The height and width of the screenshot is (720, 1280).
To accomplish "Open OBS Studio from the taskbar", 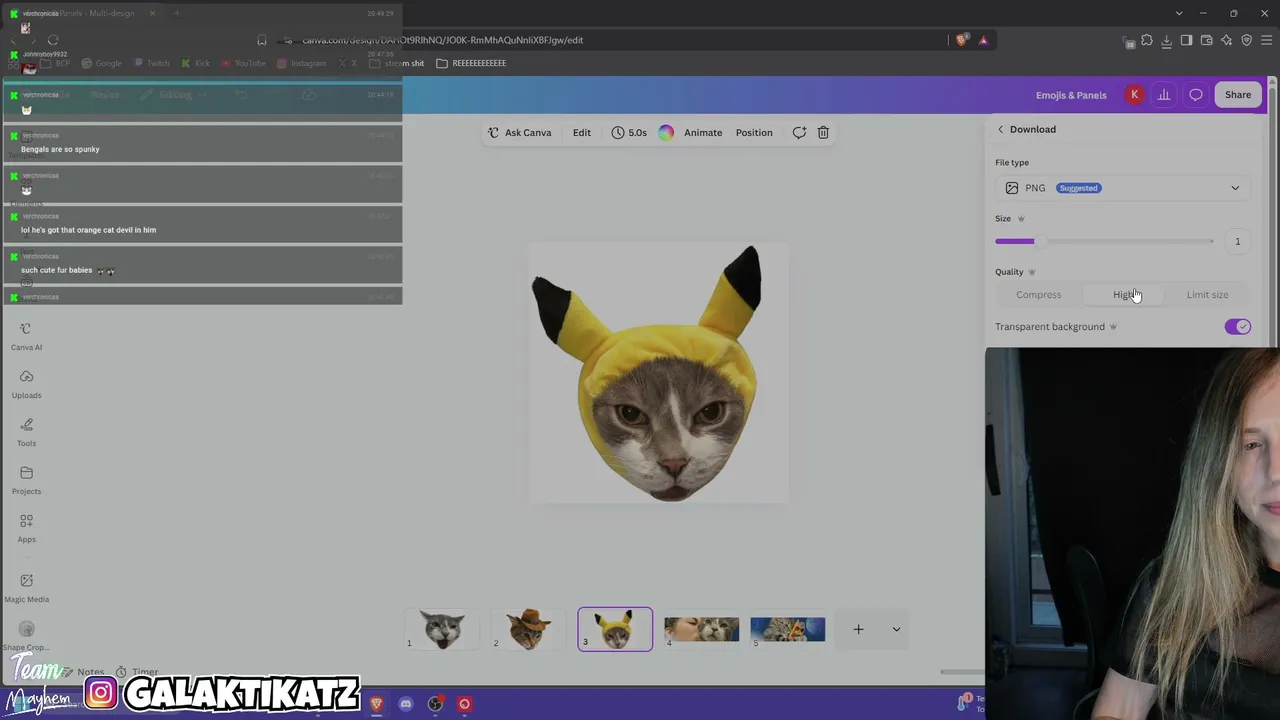I will tap(435, 704).
